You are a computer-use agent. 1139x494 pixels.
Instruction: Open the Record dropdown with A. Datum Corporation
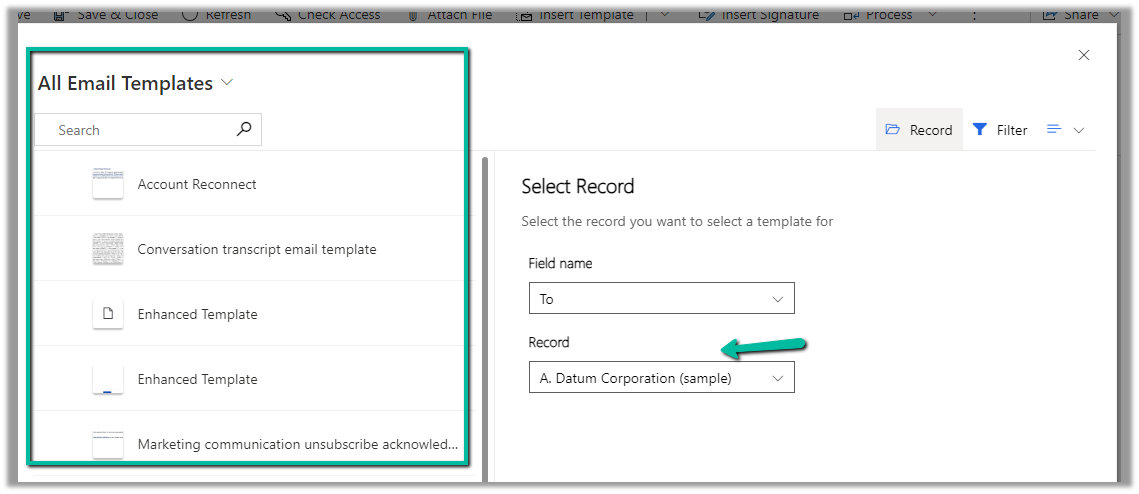tap(661, 378)
